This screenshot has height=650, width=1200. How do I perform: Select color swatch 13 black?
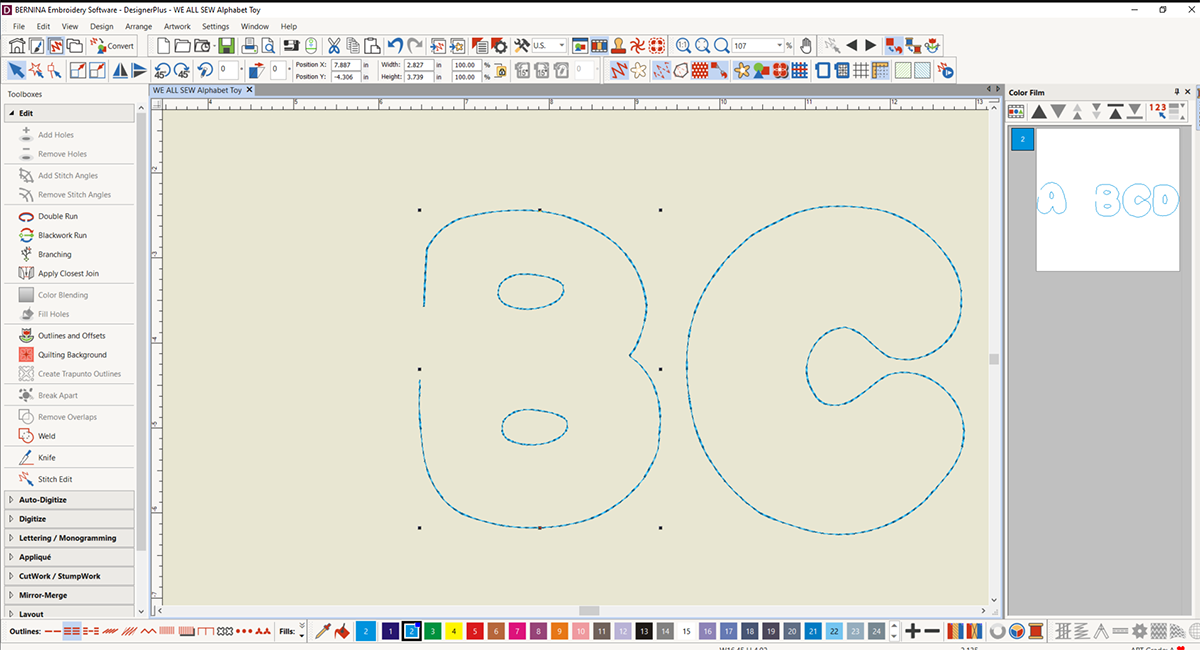pos(644,631)
